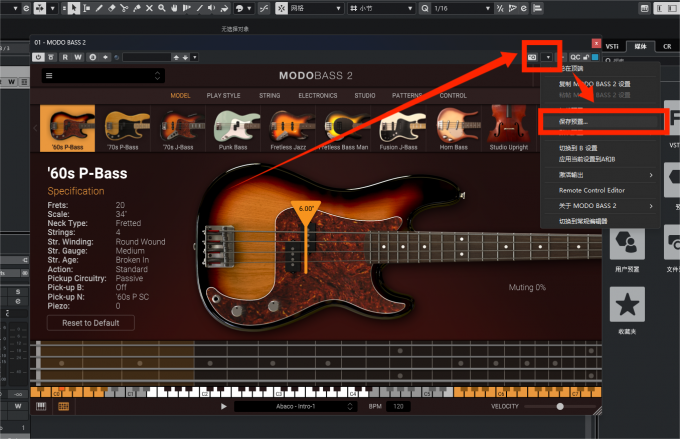The image size is (680, 439).
Task: Toggle plugin power activate button
Action: (38, 57)
